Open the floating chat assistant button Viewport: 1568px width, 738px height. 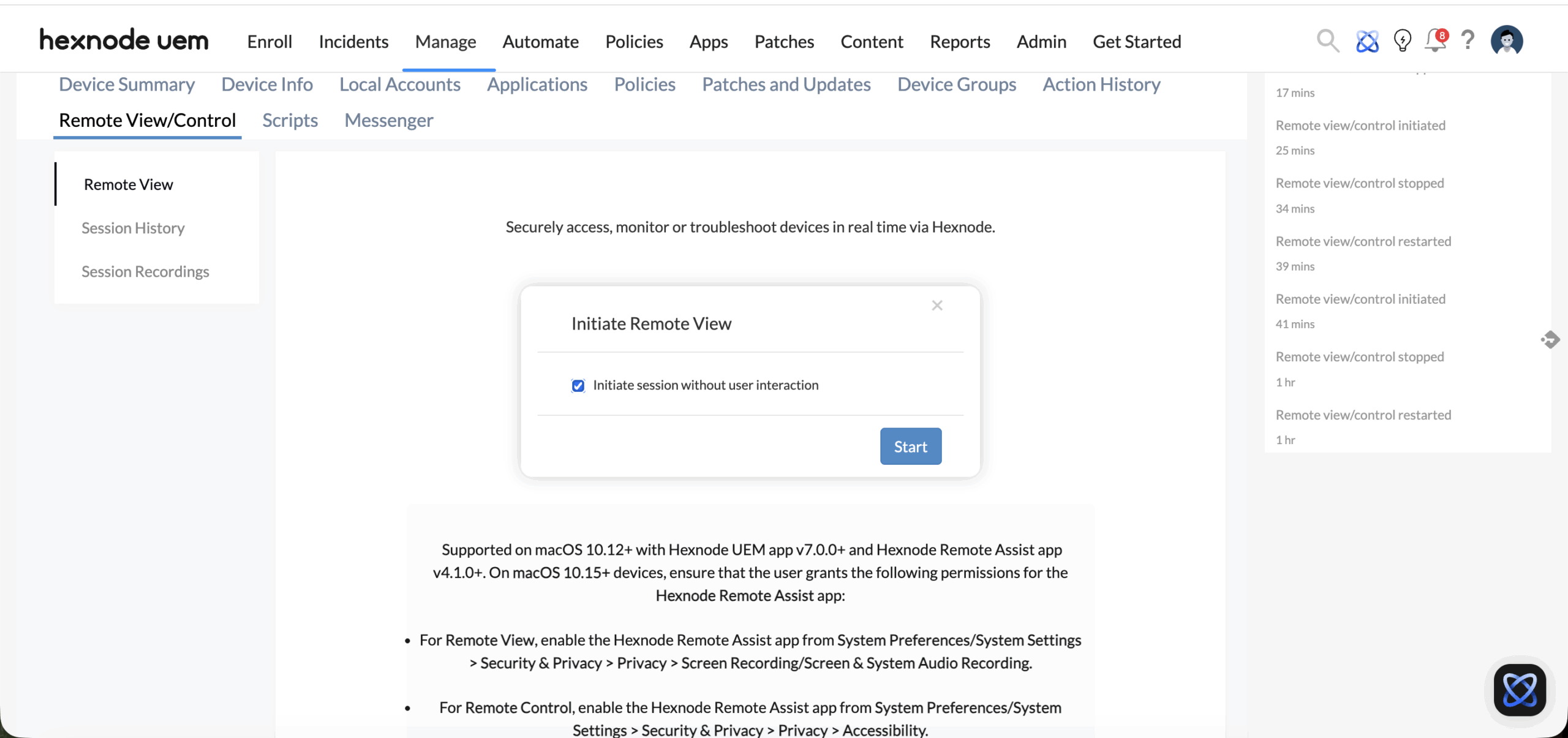(1520, 690)
